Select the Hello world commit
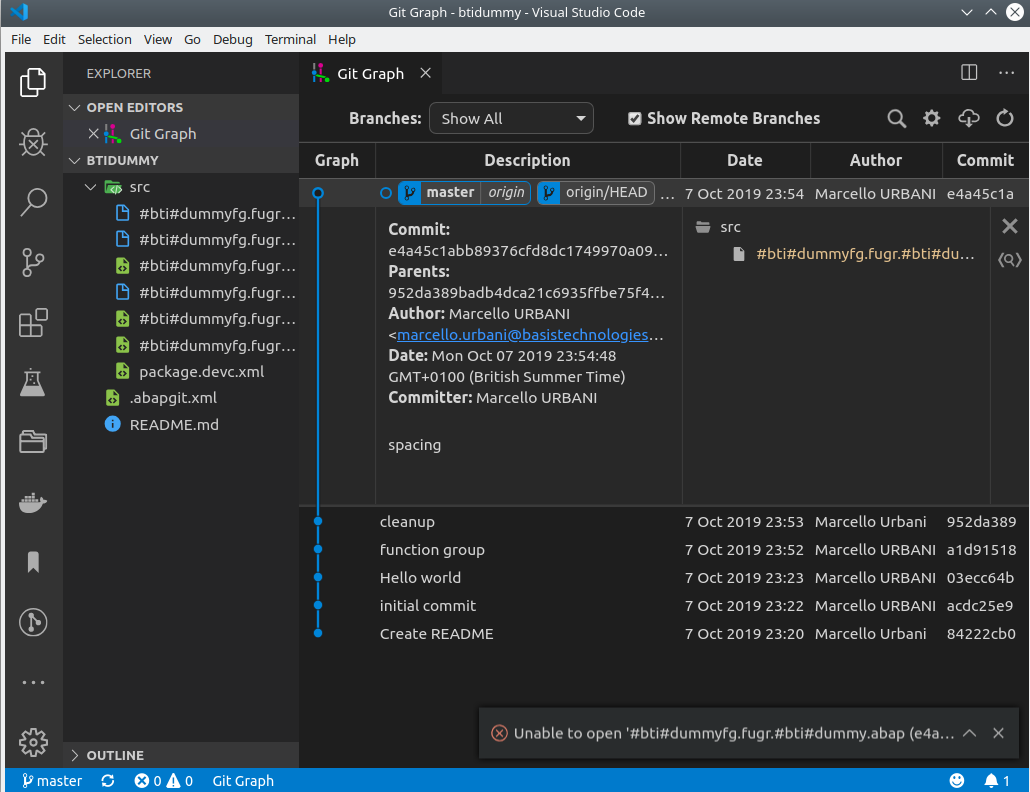Viewport: 1030px width, 792px height. [x=663, y=578]
